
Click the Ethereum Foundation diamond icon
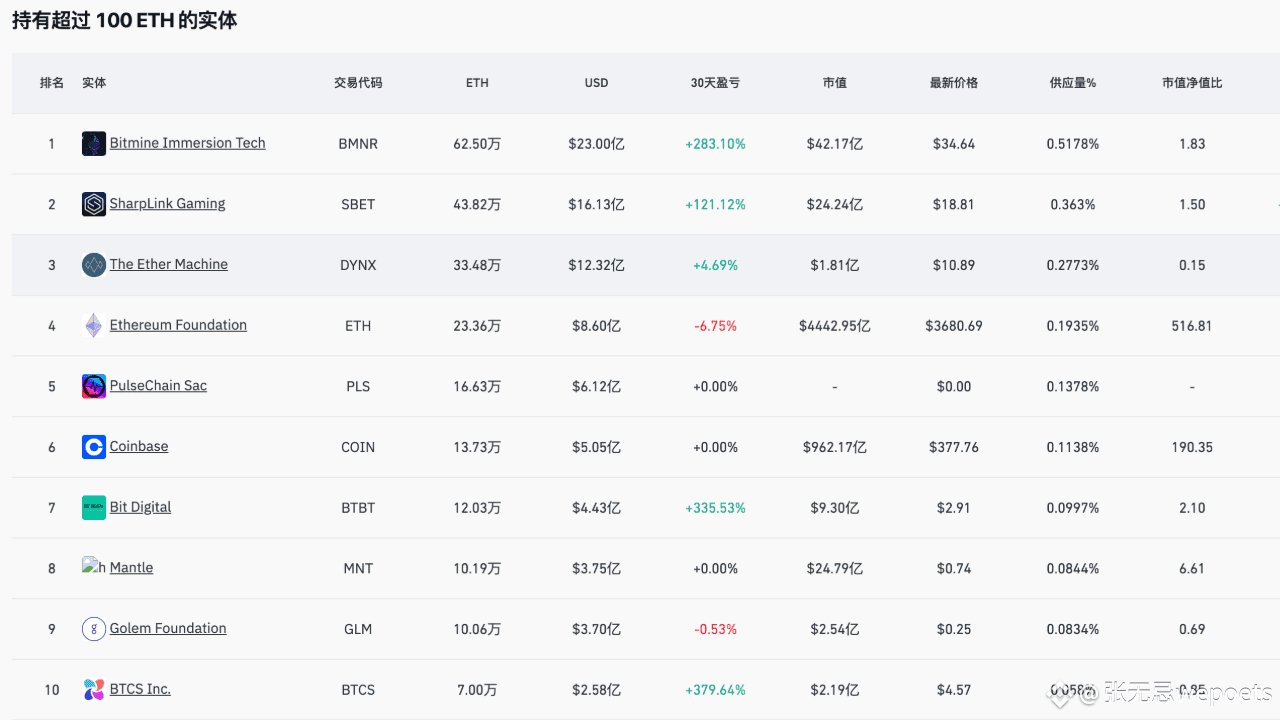point(94,326)
